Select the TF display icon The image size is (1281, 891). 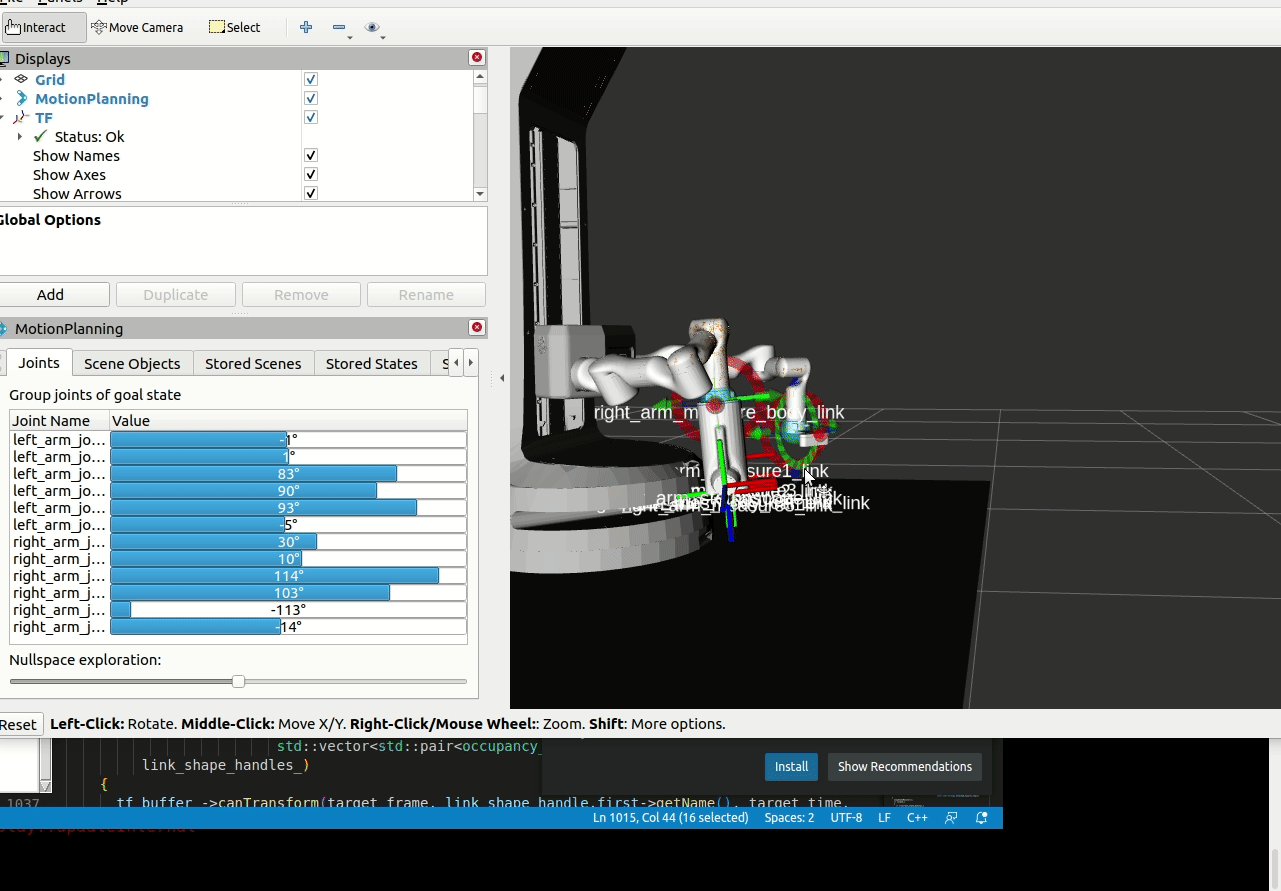pos(23,117)
